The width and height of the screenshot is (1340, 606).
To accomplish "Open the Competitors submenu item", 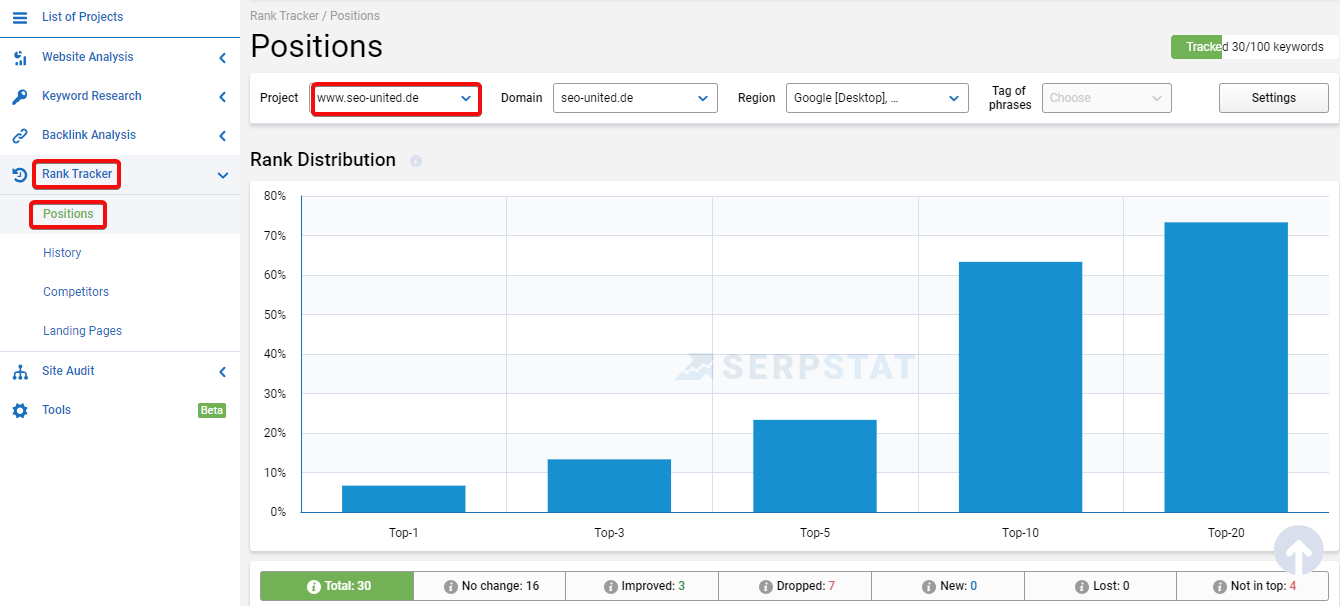I will coord(76,292).
